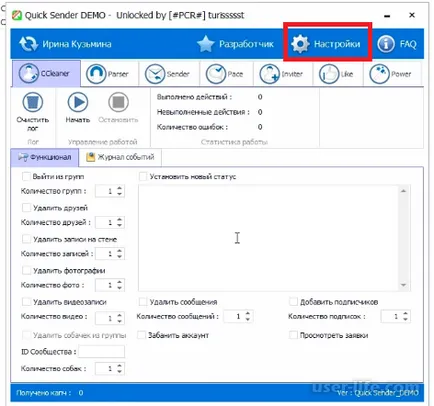Enable the Забанить аккаунт checkbox
This screenshot has height=406, width=434.
142,335
